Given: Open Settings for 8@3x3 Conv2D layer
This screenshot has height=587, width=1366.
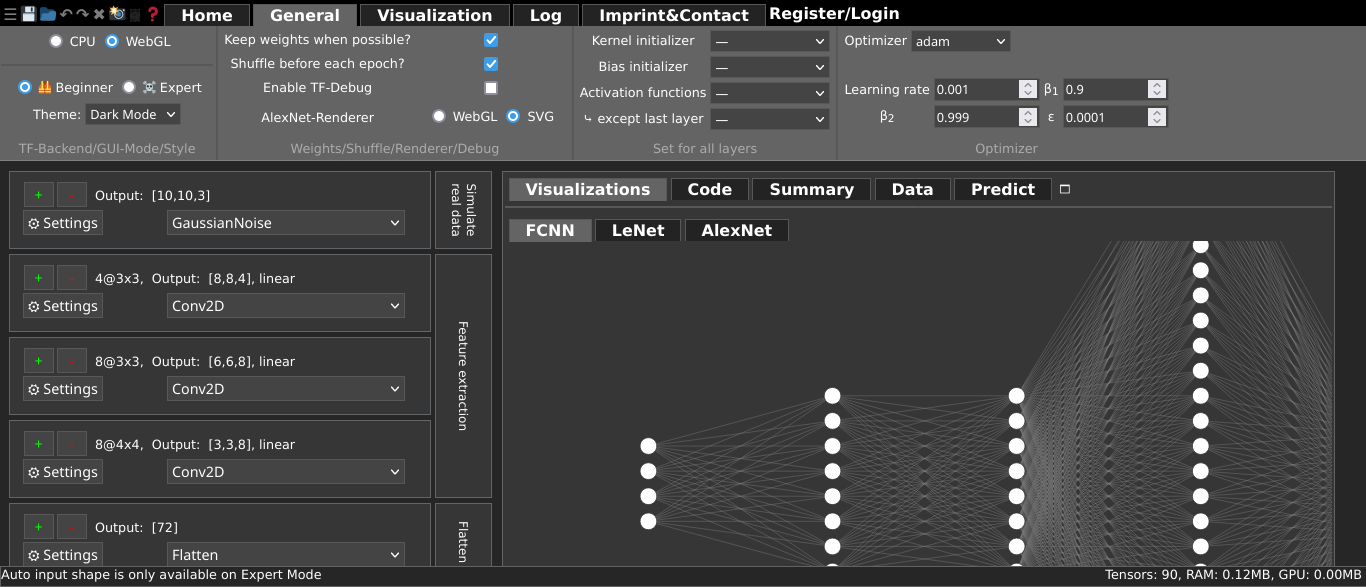Looking at the screenshot, I should click(63, 389).
